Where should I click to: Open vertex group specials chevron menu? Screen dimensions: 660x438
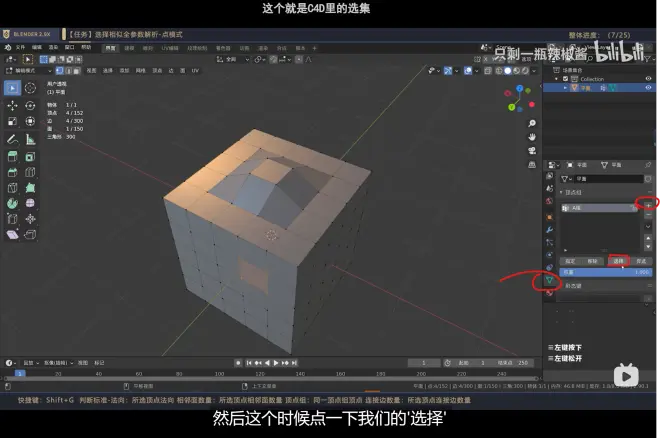[x=648, y=226]
